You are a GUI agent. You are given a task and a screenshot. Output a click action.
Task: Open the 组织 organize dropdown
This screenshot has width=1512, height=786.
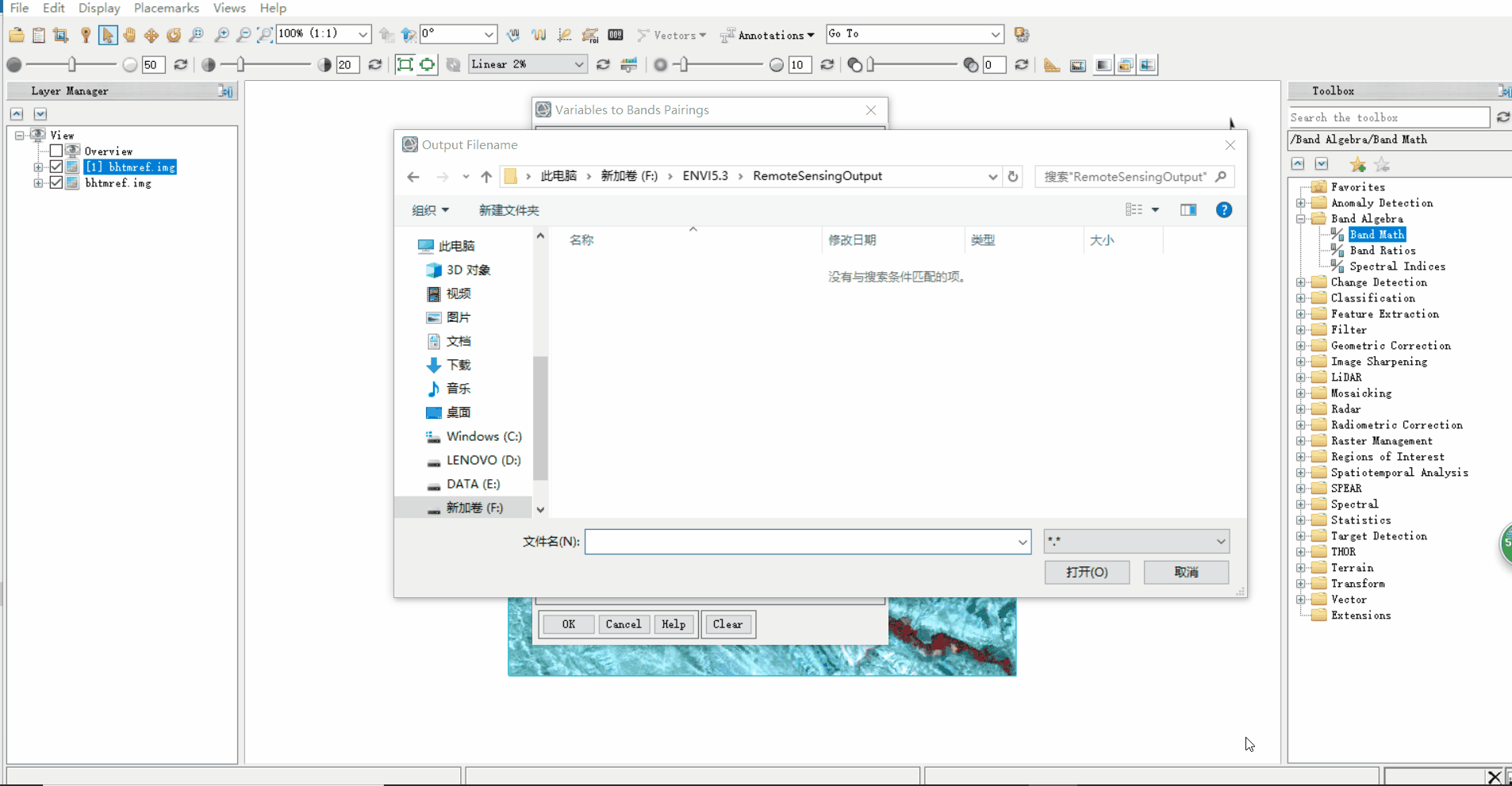(x=431, y=210)
